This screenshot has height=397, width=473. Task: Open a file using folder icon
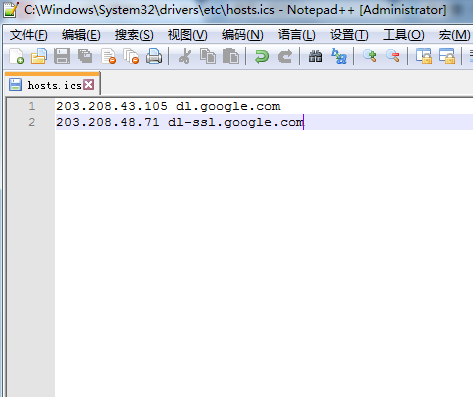click(x=39, y=56)
